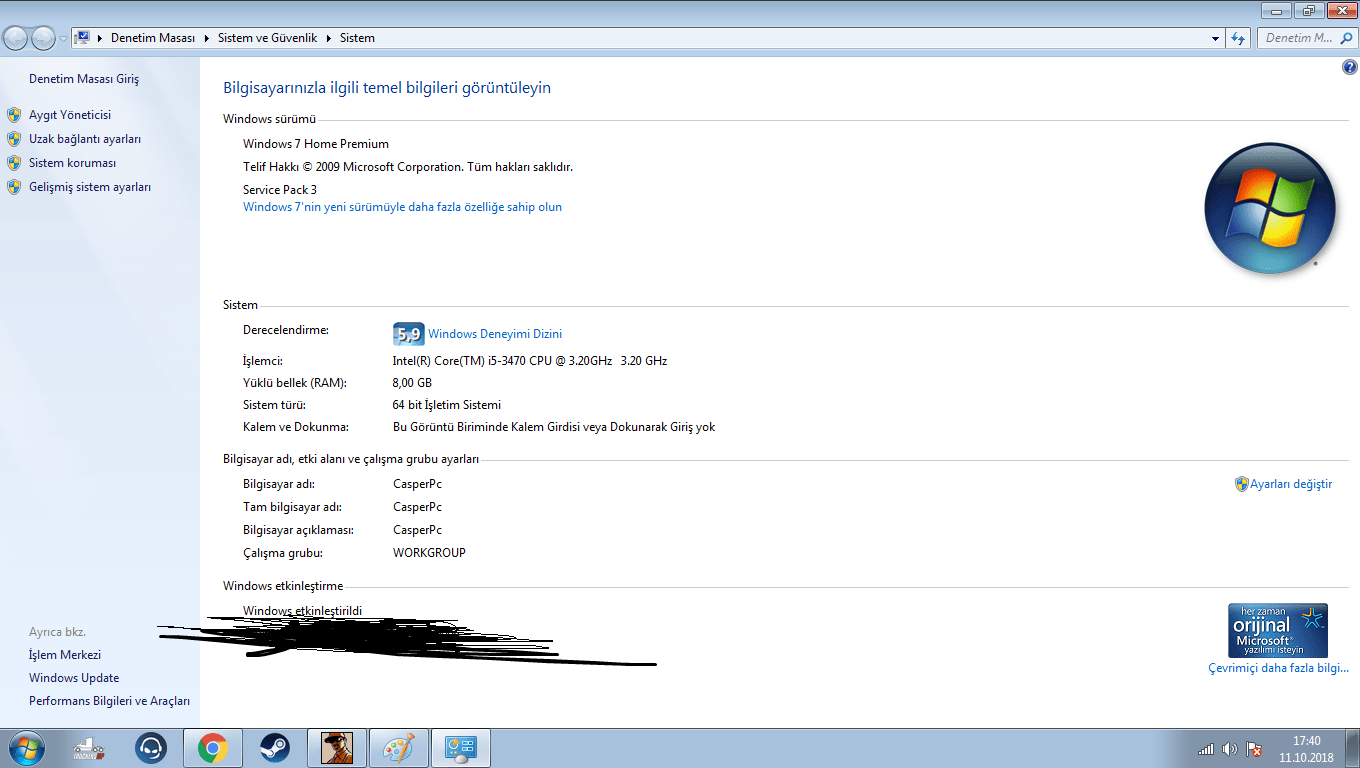Screen dimensions: 1360x768
Task: Open the address bar history dropdown
Action: tap(1215, 38)
